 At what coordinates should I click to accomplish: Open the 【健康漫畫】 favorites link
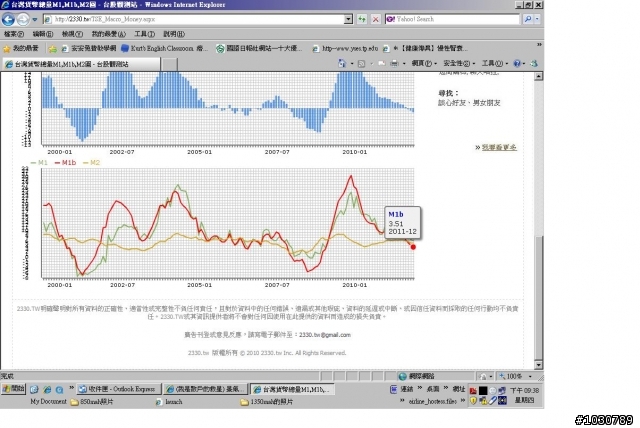[425, 49]
